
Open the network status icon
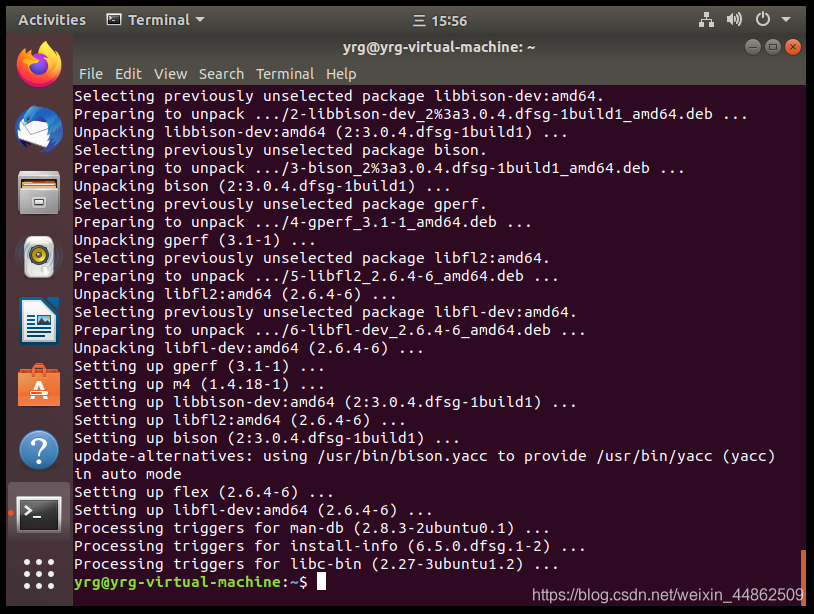pyautogui.click(x=706, y=20)
